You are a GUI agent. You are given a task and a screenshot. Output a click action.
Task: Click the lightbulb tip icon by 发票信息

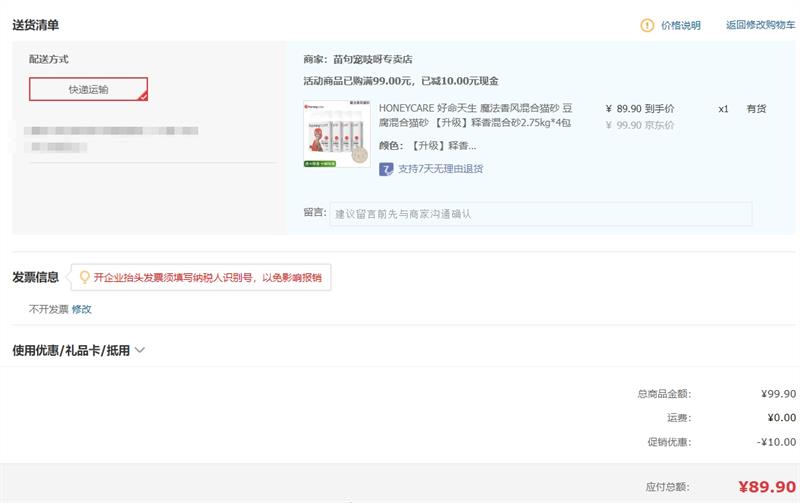(84, 277)
